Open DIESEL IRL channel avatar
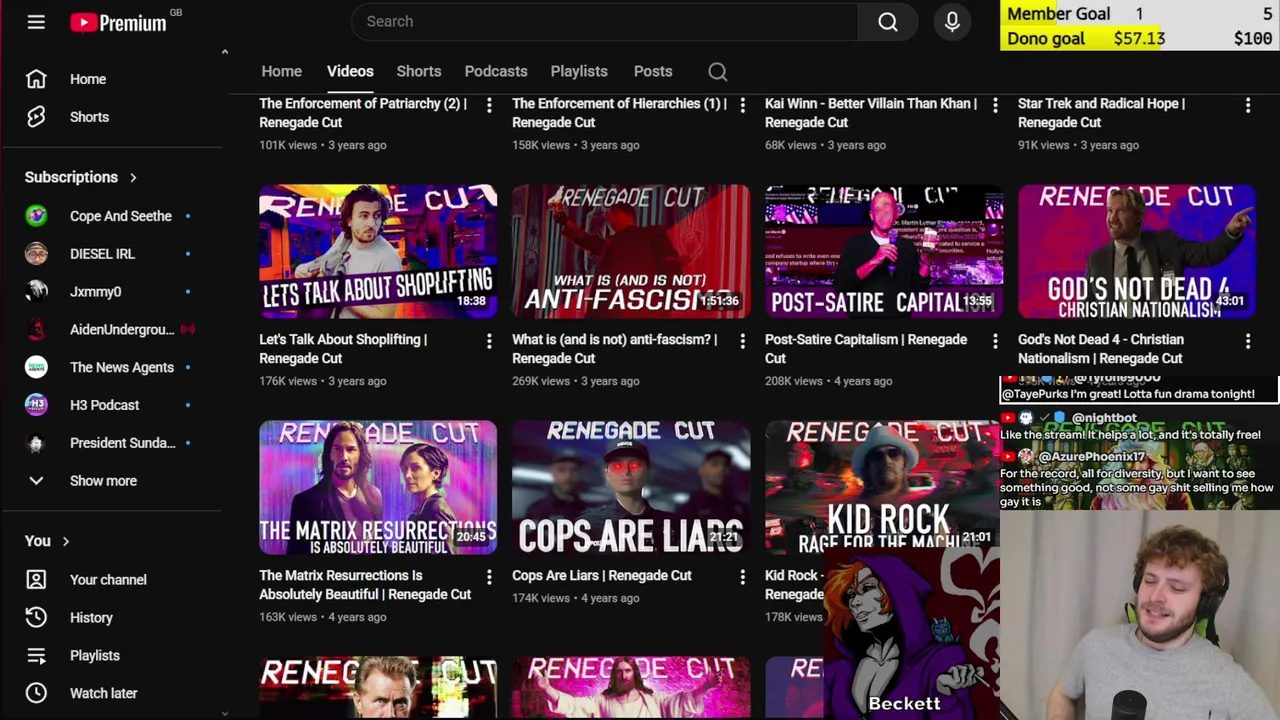The height and width of the screenshot is (720, 1280). pos(36,254)
